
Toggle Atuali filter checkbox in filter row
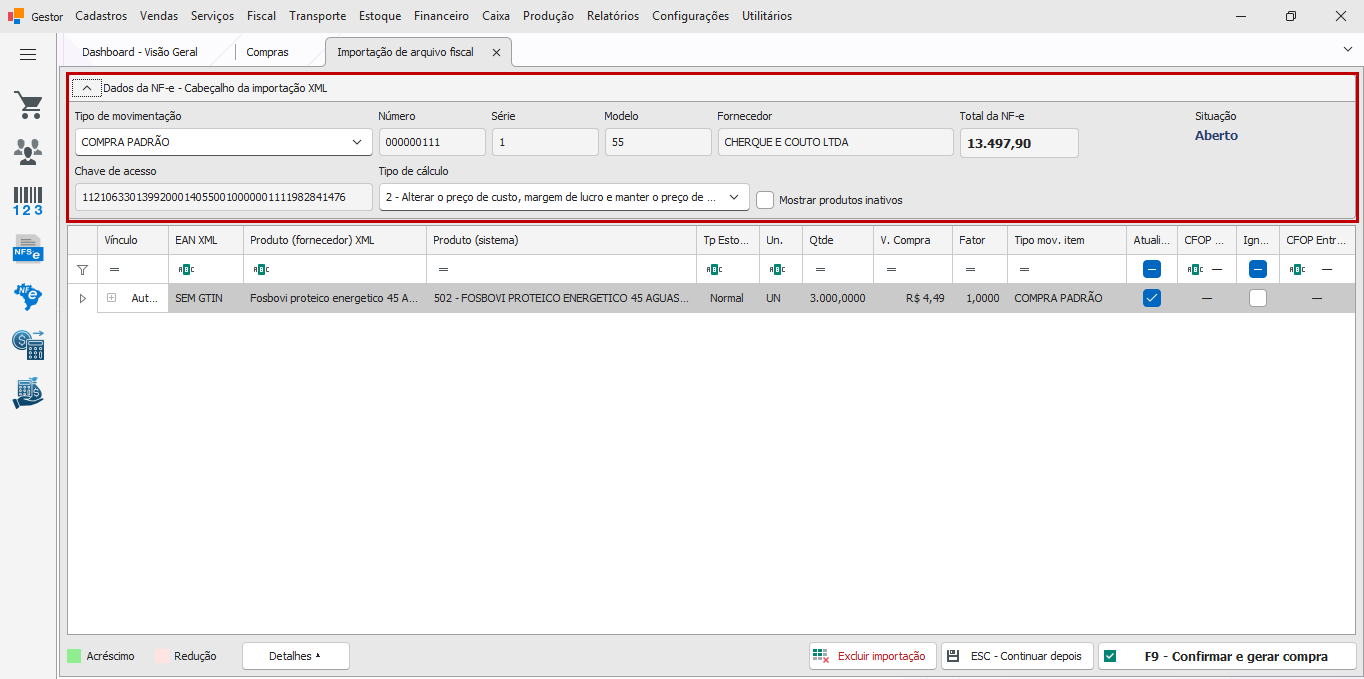point(1152,269)
